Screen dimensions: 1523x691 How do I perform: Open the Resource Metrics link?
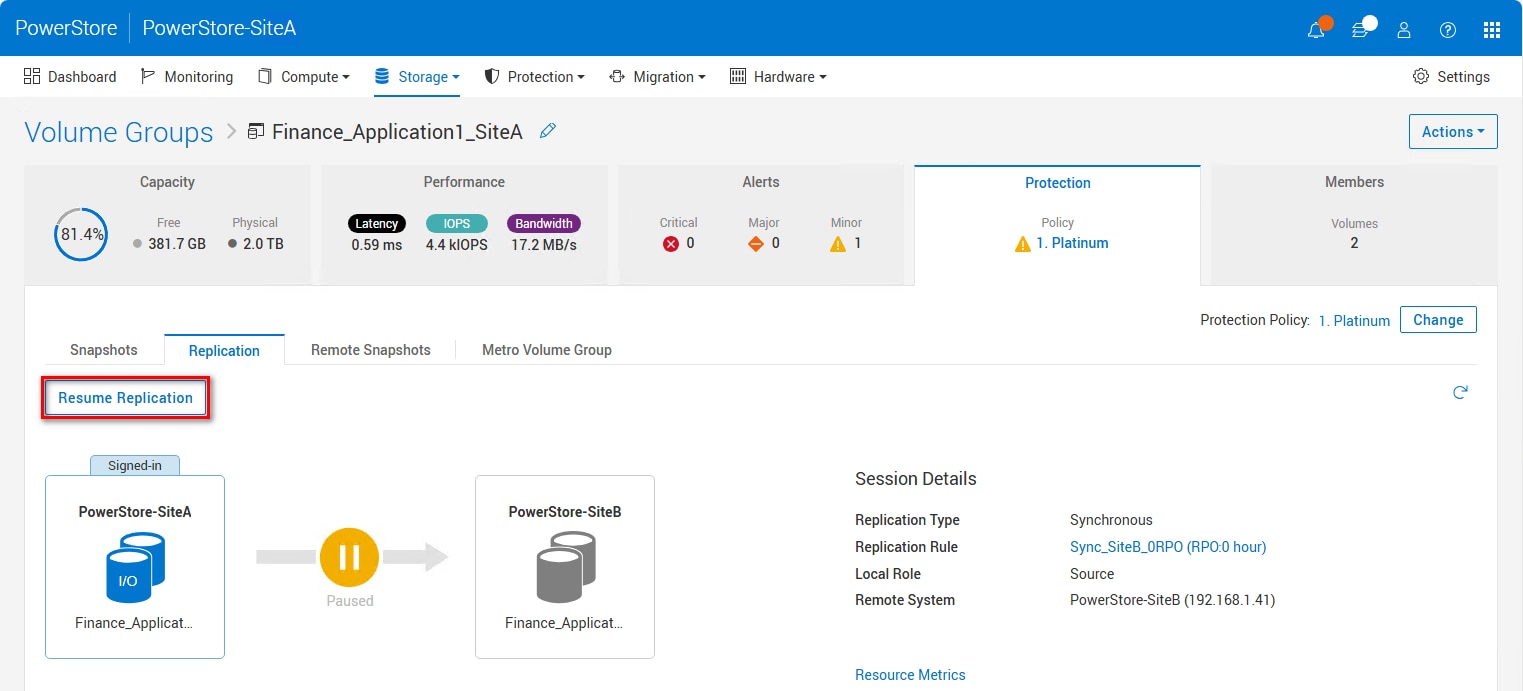tap(910, 675)
